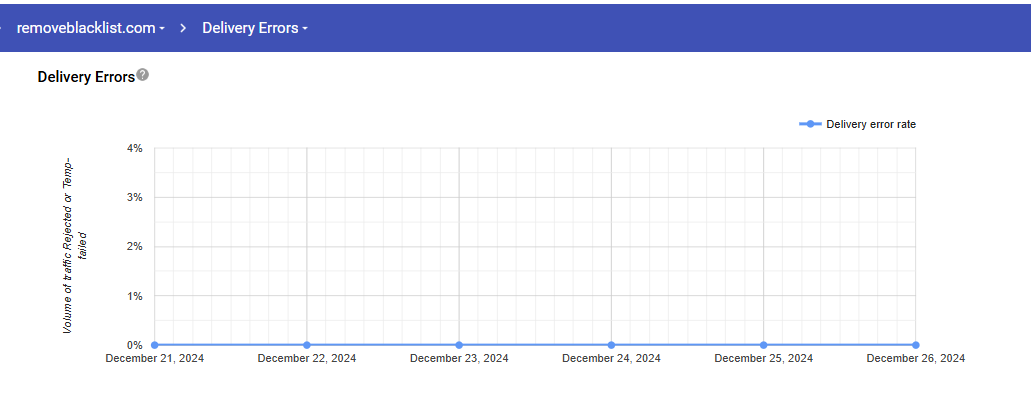
Task: Click the blue legend marker icon
Action: (x=809, y=124)
